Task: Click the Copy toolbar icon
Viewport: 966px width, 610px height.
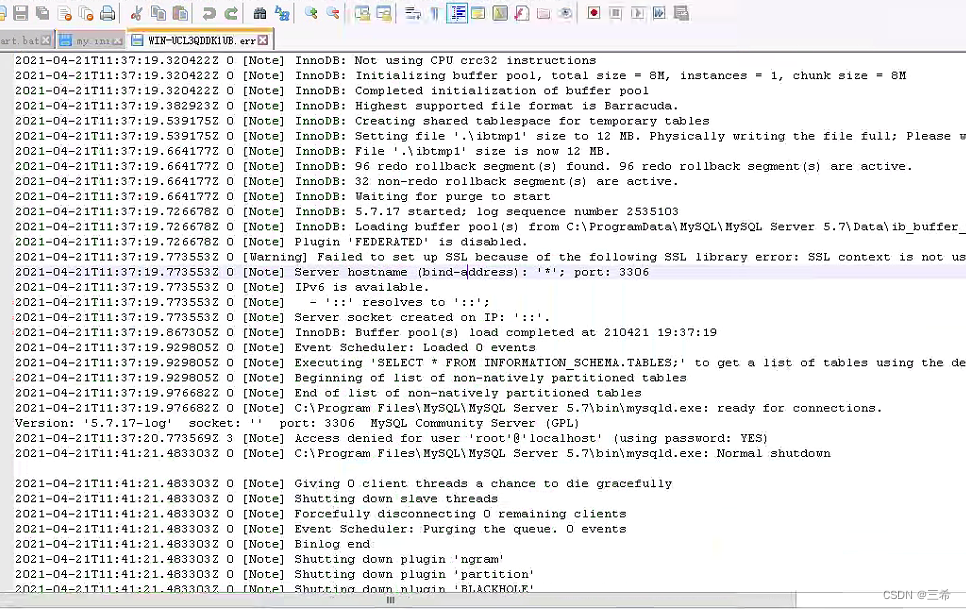Action: point(158,13)
